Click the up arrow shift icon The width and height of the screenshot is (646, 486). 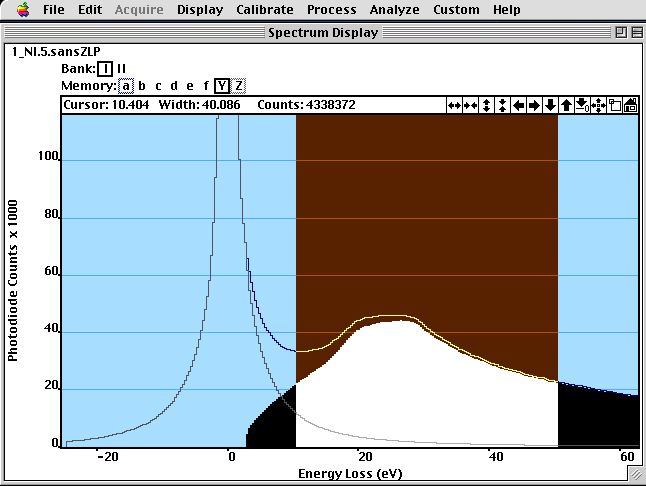tap(566, 105)
